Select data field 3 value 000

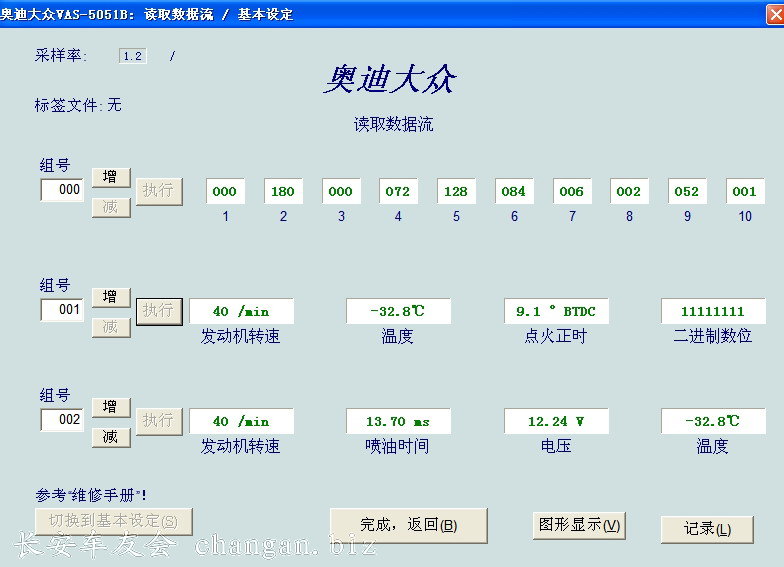coord(341,192)
